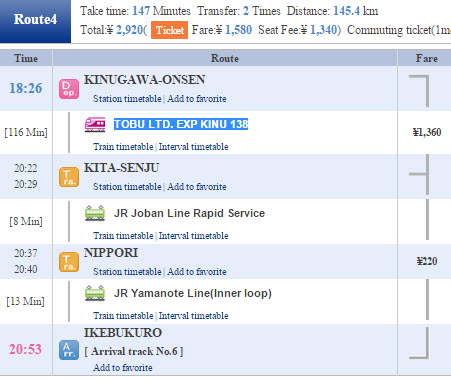451x380 pixels.
Task: Add Kinugawa-Onsen to favorite
Action: click(x=197, y=99)
